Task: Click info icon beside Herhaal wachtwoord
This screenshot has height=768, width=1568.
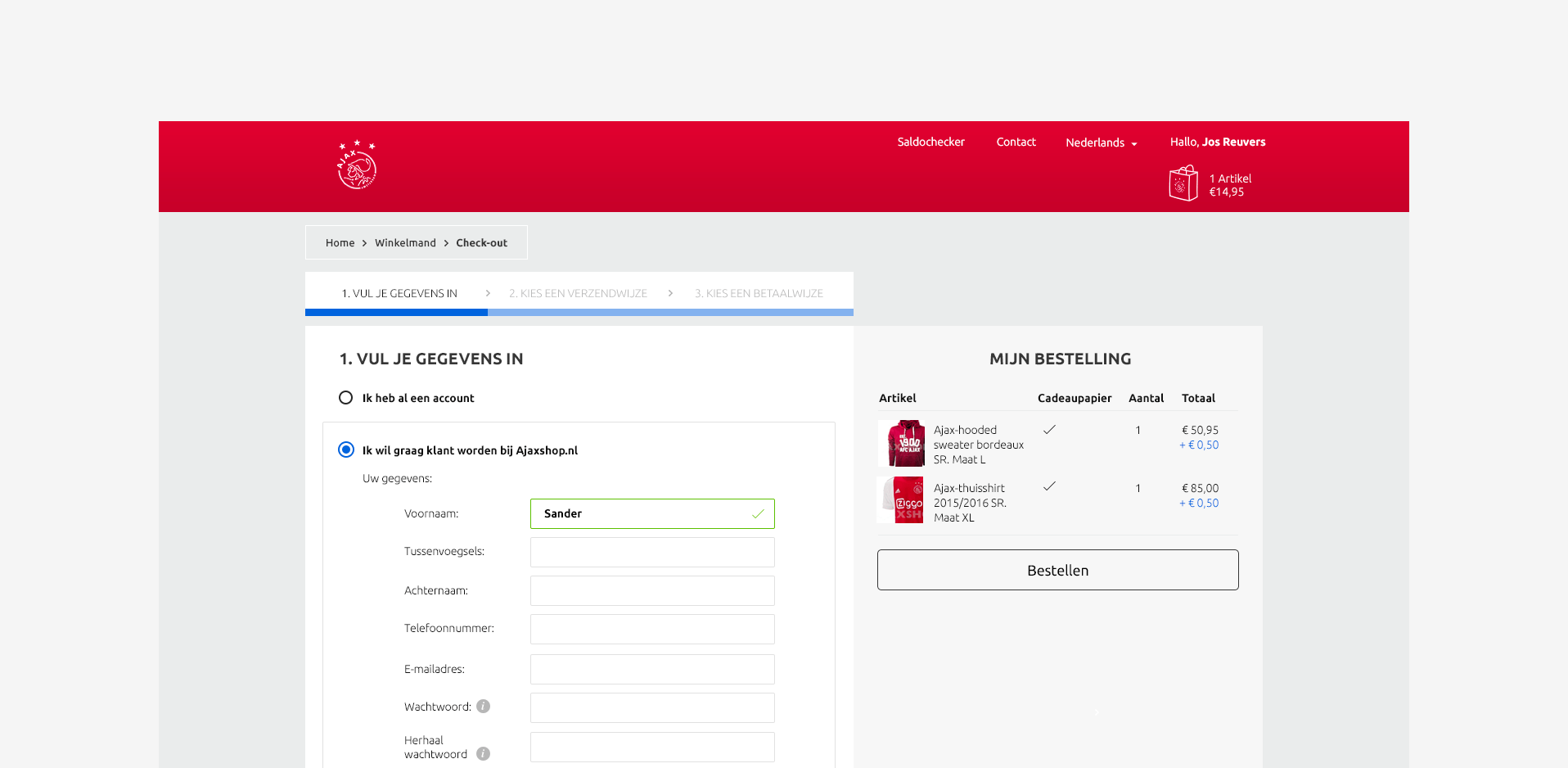Action: tap(484, 754)
